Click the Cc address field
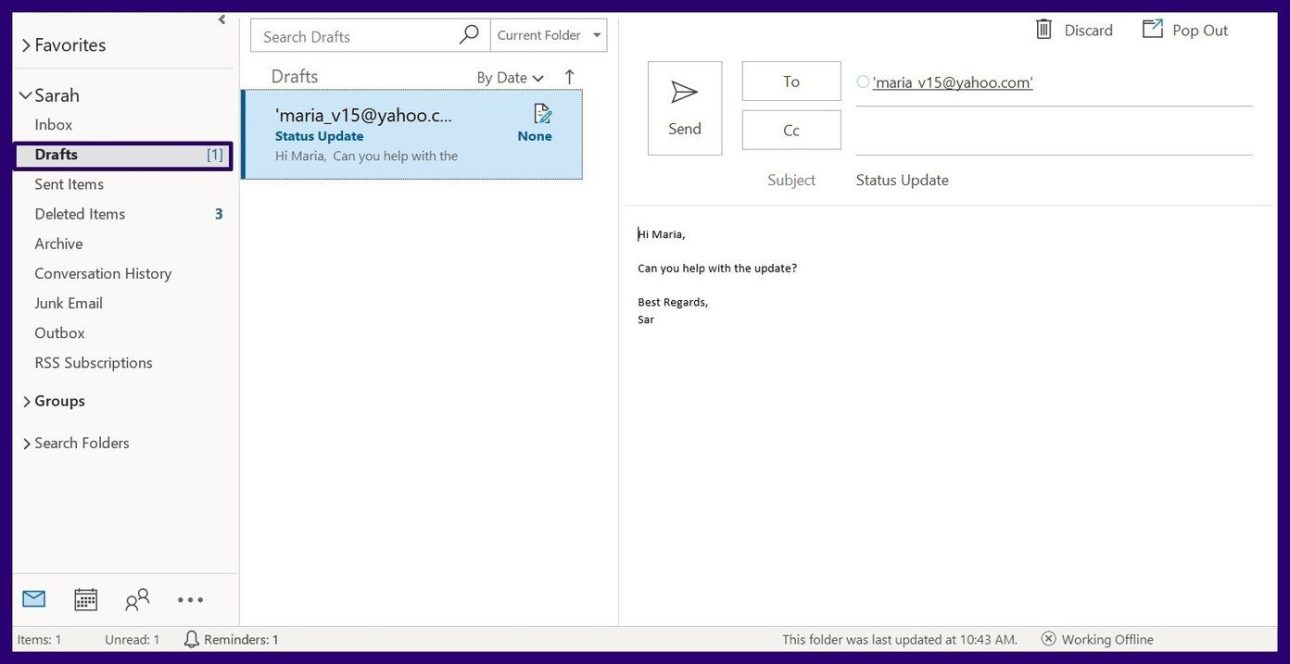This screenshot has height=664, width=1290. 1054,132
